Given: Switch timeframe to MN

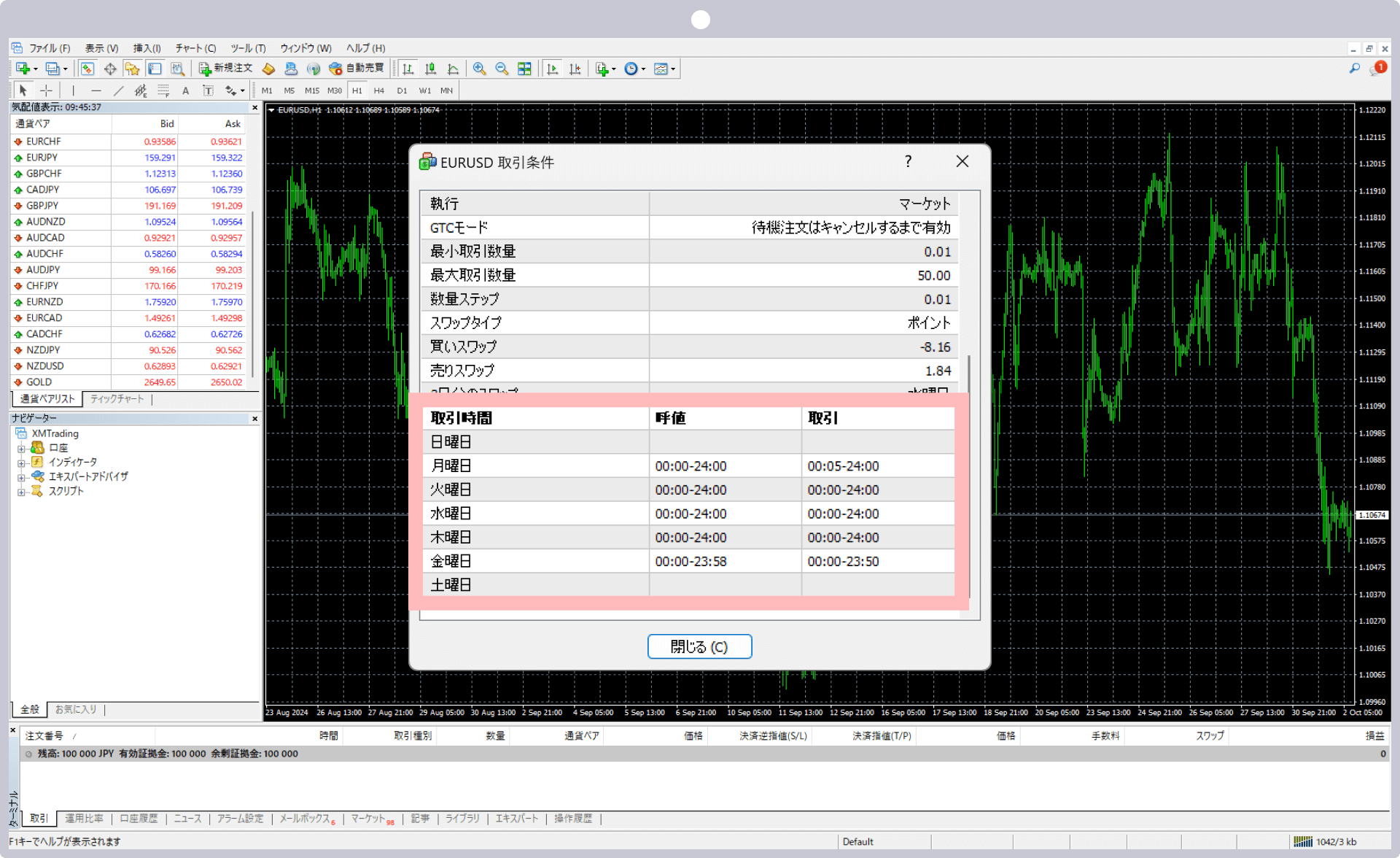Looking at the screenshot, I should click(446, 90).
